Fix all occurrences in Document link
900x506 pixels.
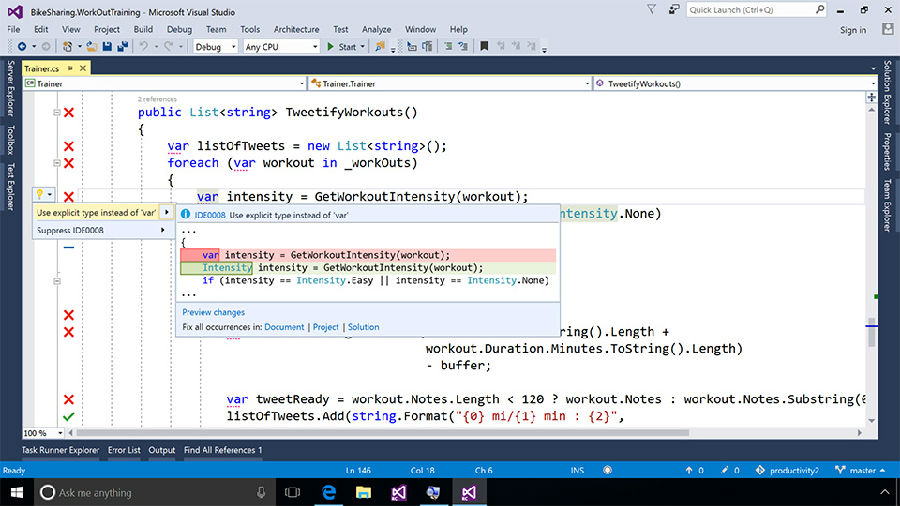tap(284, 327)
